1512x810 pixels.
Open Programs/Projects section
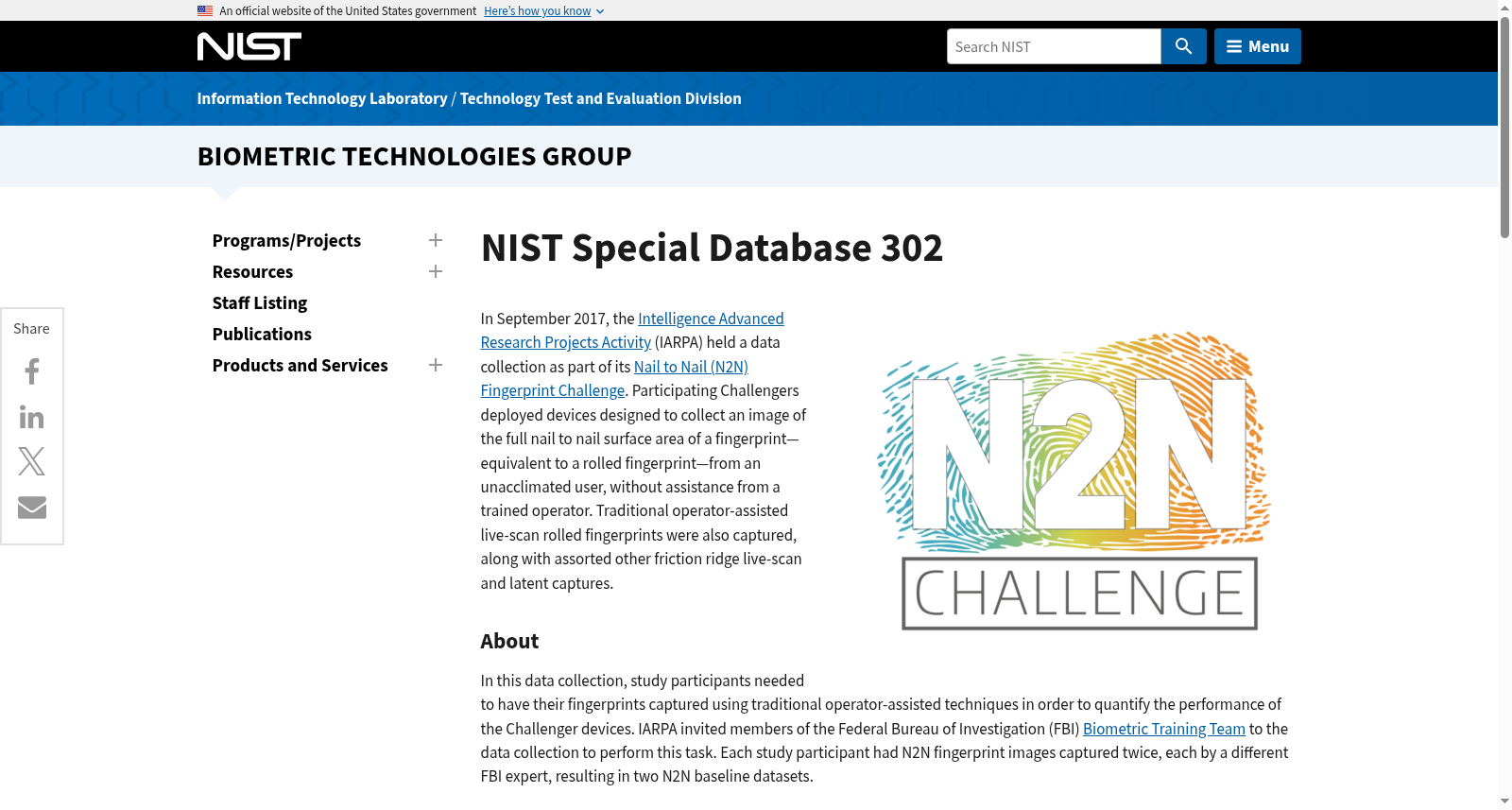pyautogui.click(x=286, y=240)
